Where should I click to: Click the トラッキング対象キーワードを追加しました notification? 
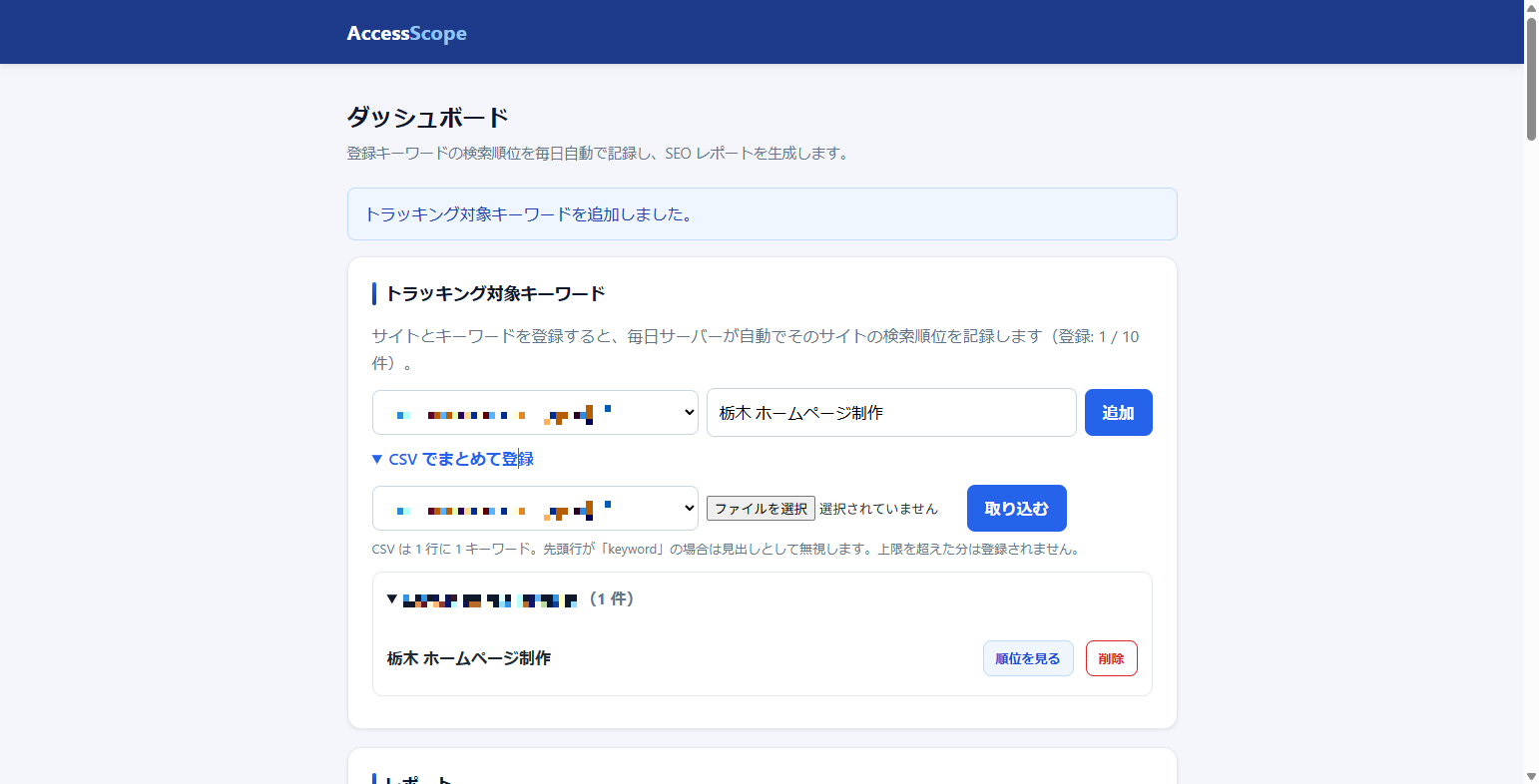762,213
